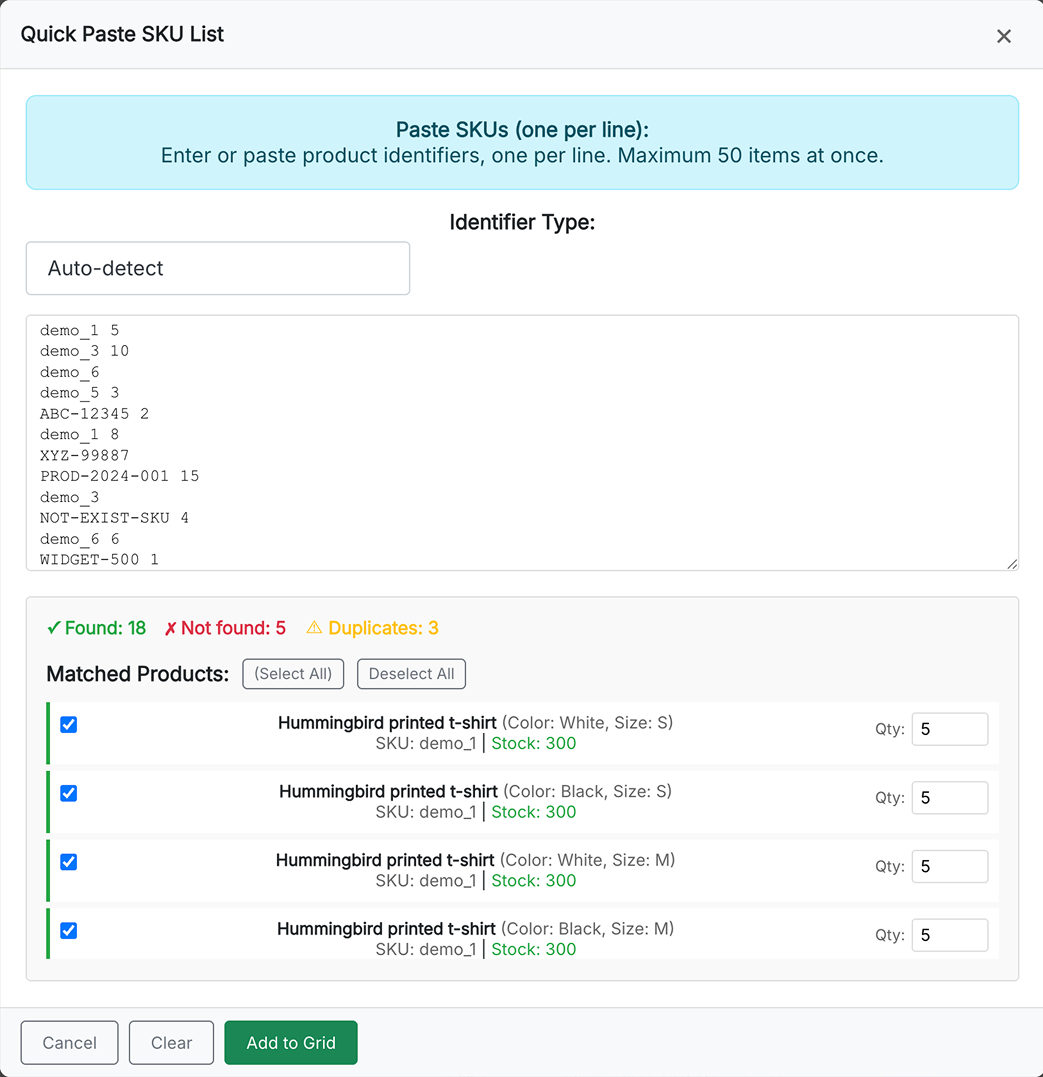Click the 'Found: 18' status text

coord(96,628)
